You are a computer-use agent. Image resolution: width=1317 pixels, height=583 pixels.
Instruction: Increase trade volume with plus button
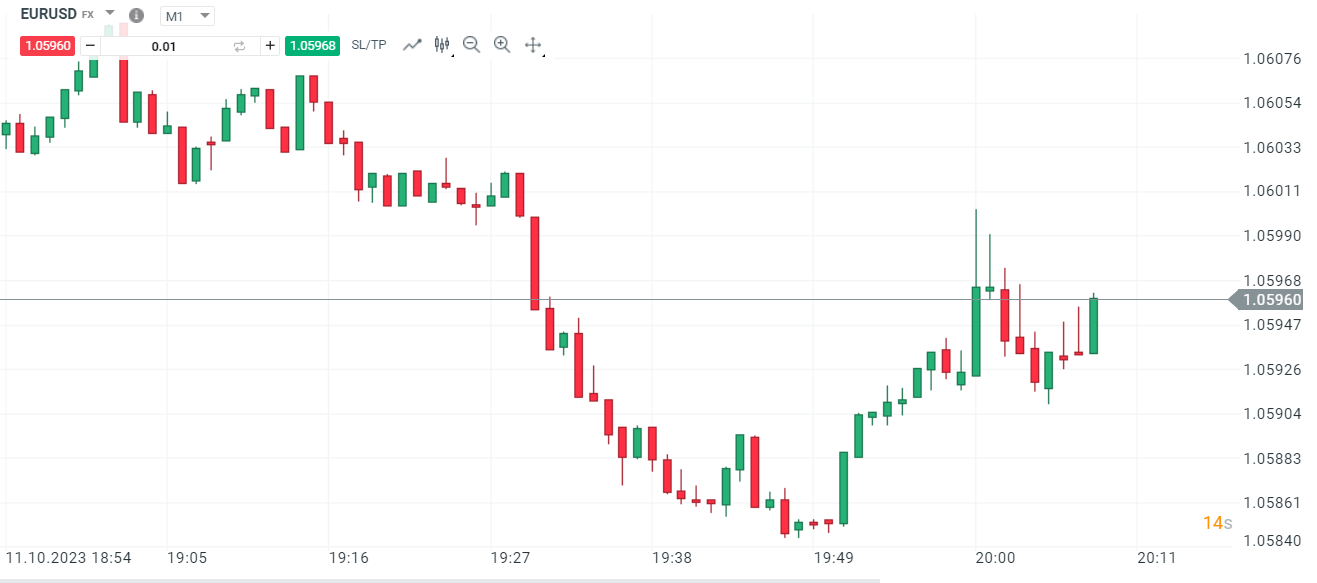[x=270, y=45]
